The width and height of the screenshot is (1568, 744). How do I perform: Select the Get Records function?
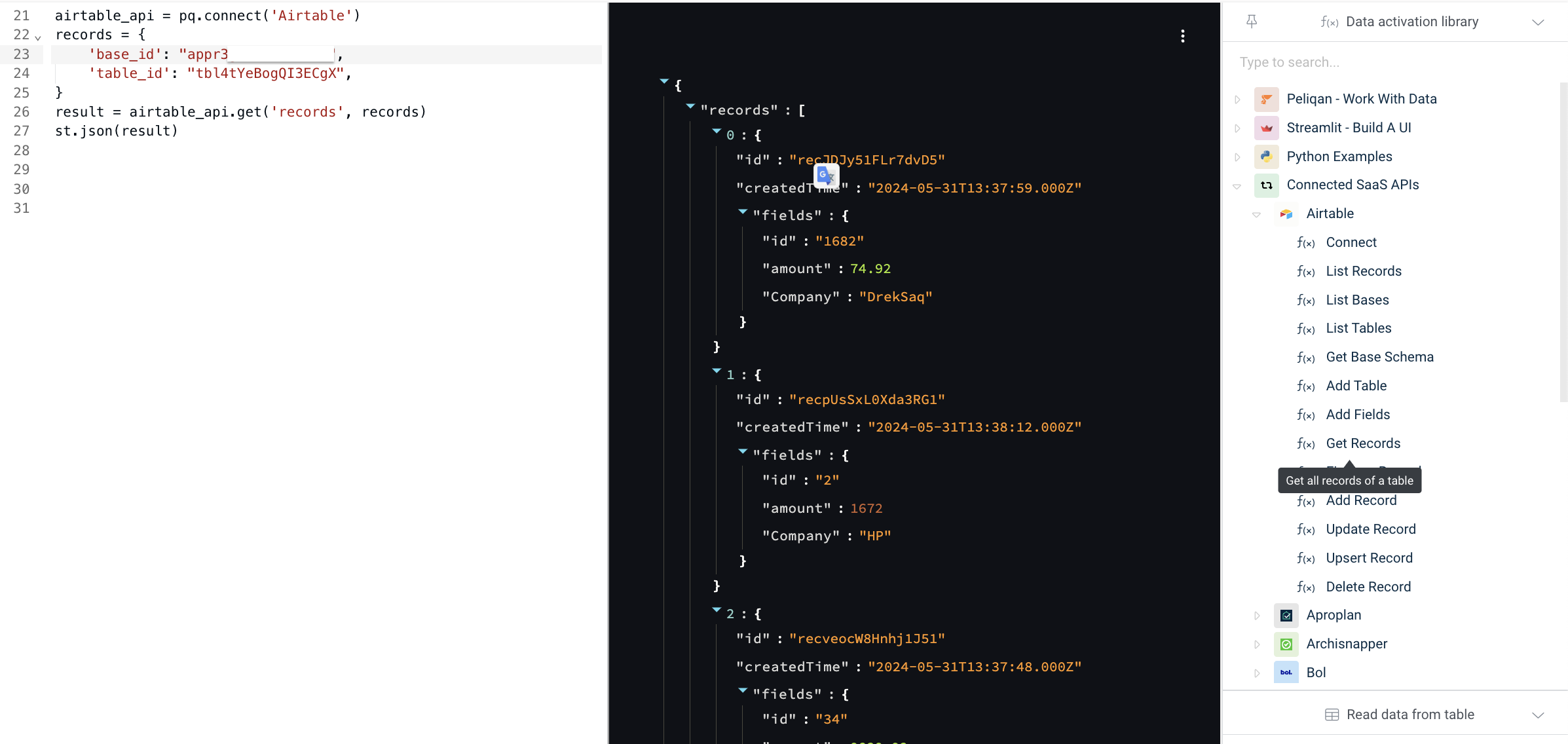point(1363,443)
